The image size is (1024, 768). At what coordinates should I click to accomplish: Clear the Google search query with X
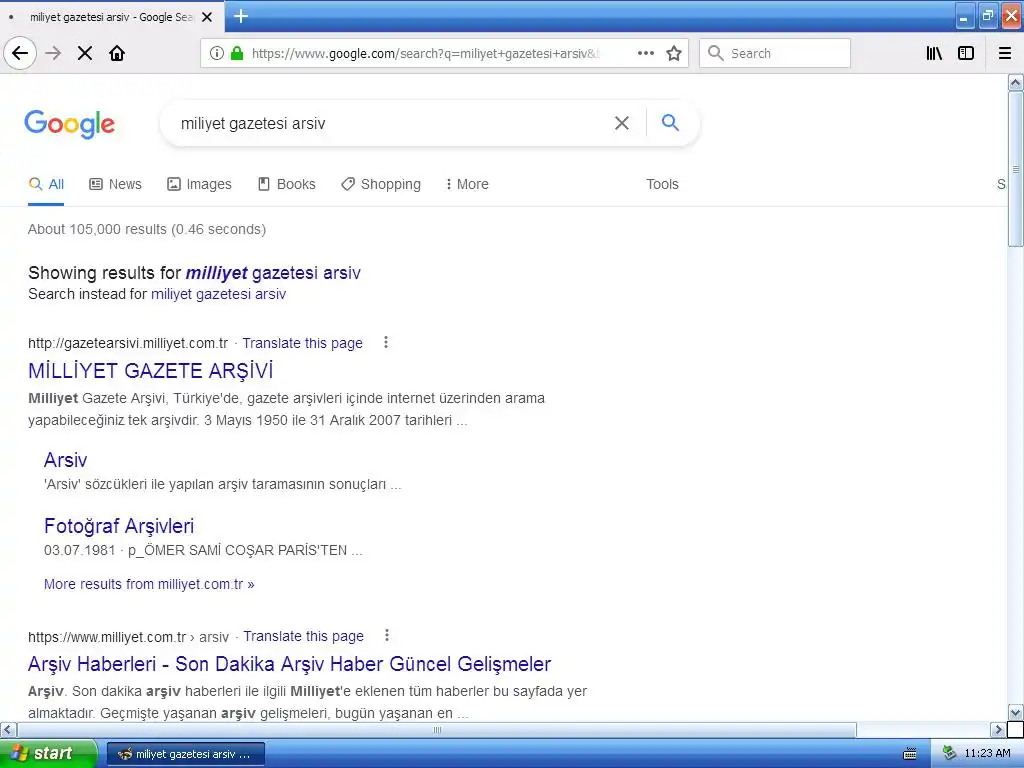pos(622,123)
